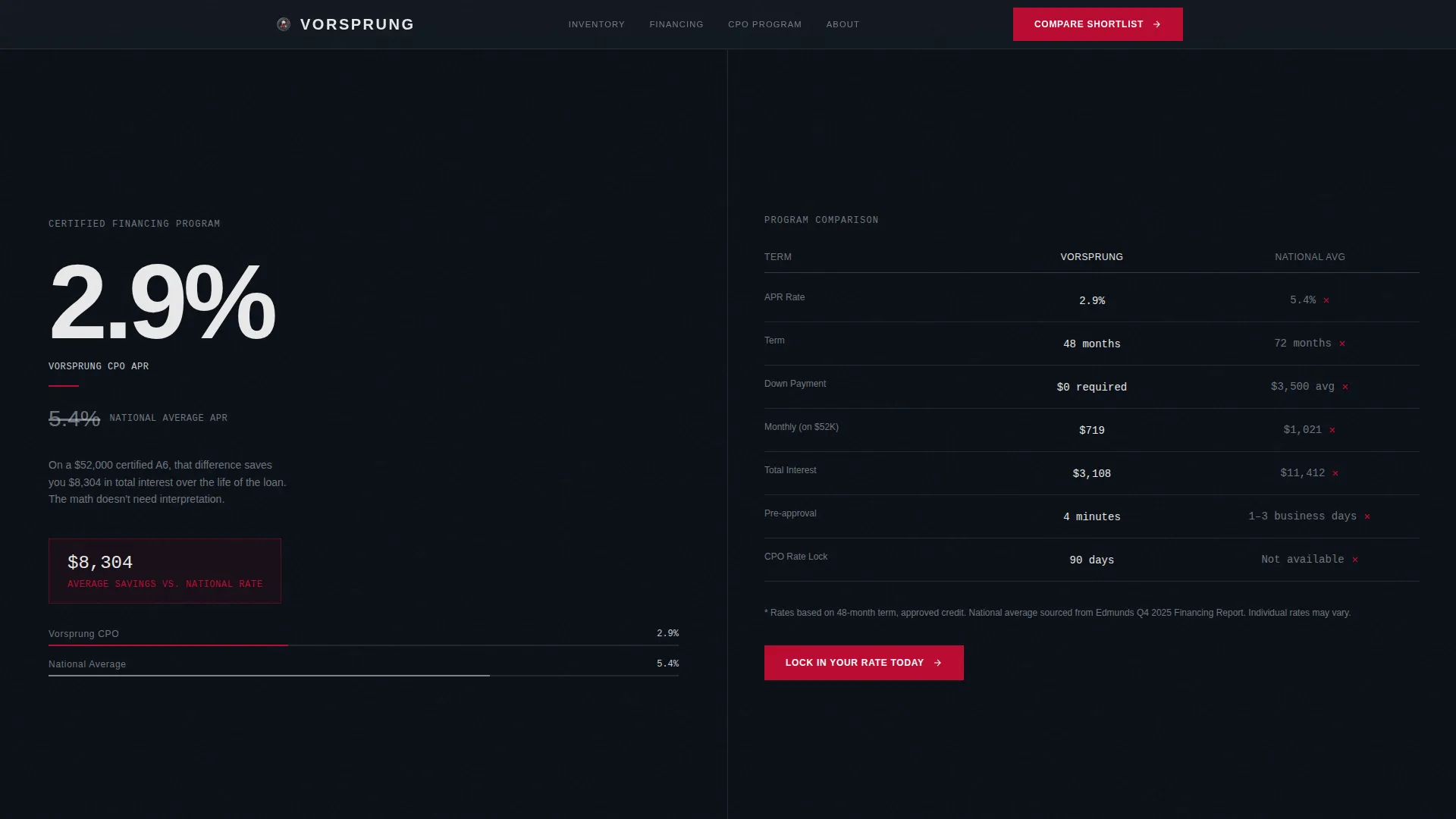Click the National Average 5.4% progress bar
This screenshot has width=1456, height=819.
pos(363,676)
